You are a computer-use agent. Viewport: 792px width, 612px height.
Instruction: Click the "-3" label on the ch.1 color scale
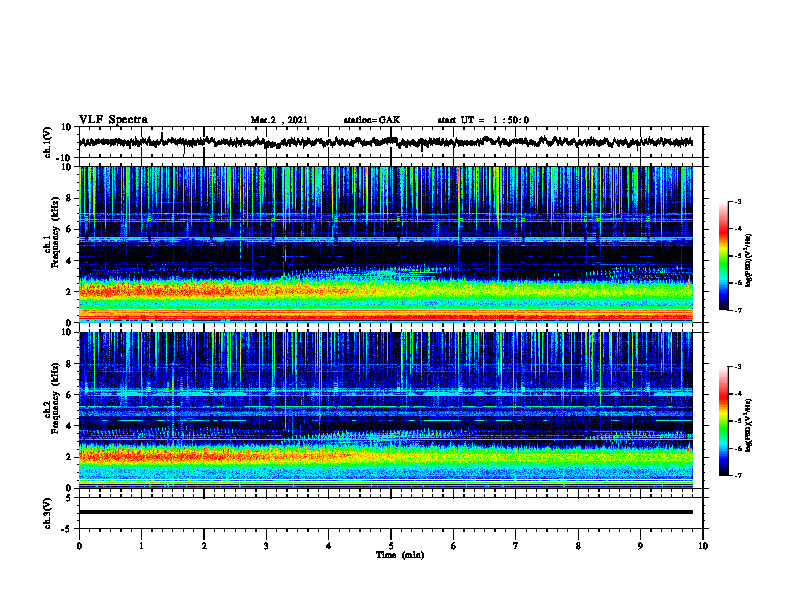coord(737,201)
